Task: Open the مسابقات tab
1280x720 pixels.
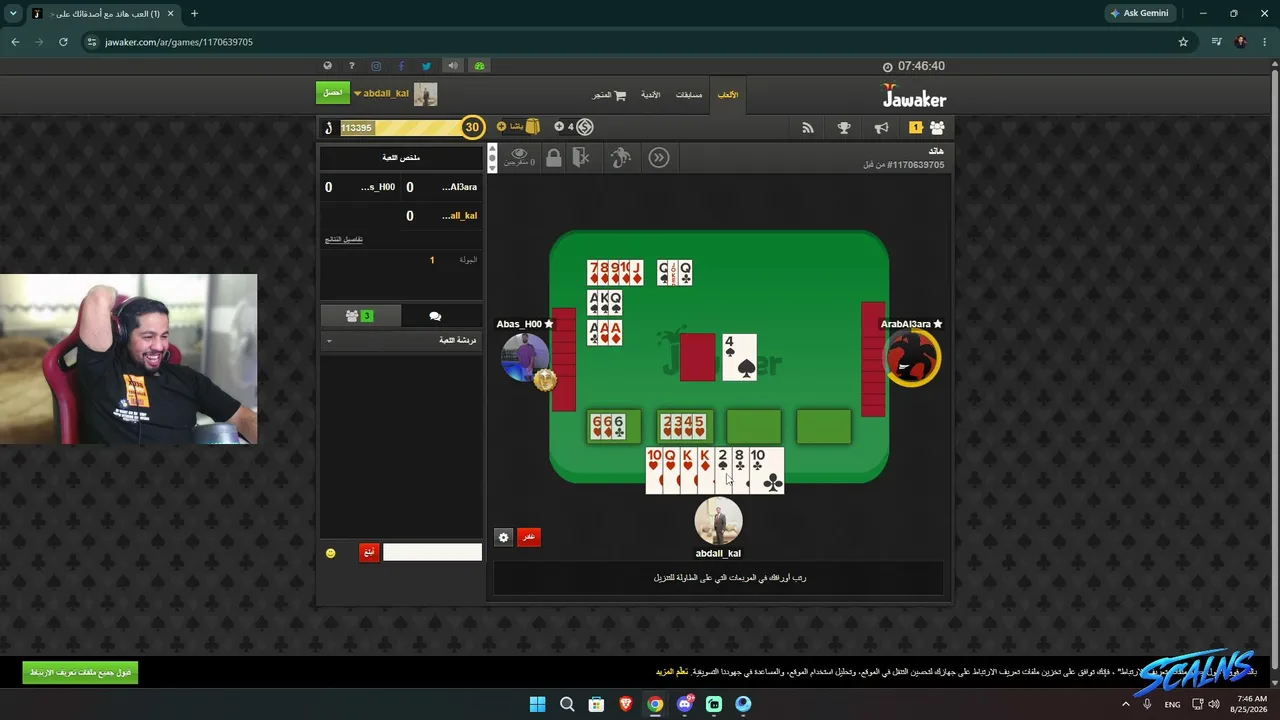Action: point(689,95)
